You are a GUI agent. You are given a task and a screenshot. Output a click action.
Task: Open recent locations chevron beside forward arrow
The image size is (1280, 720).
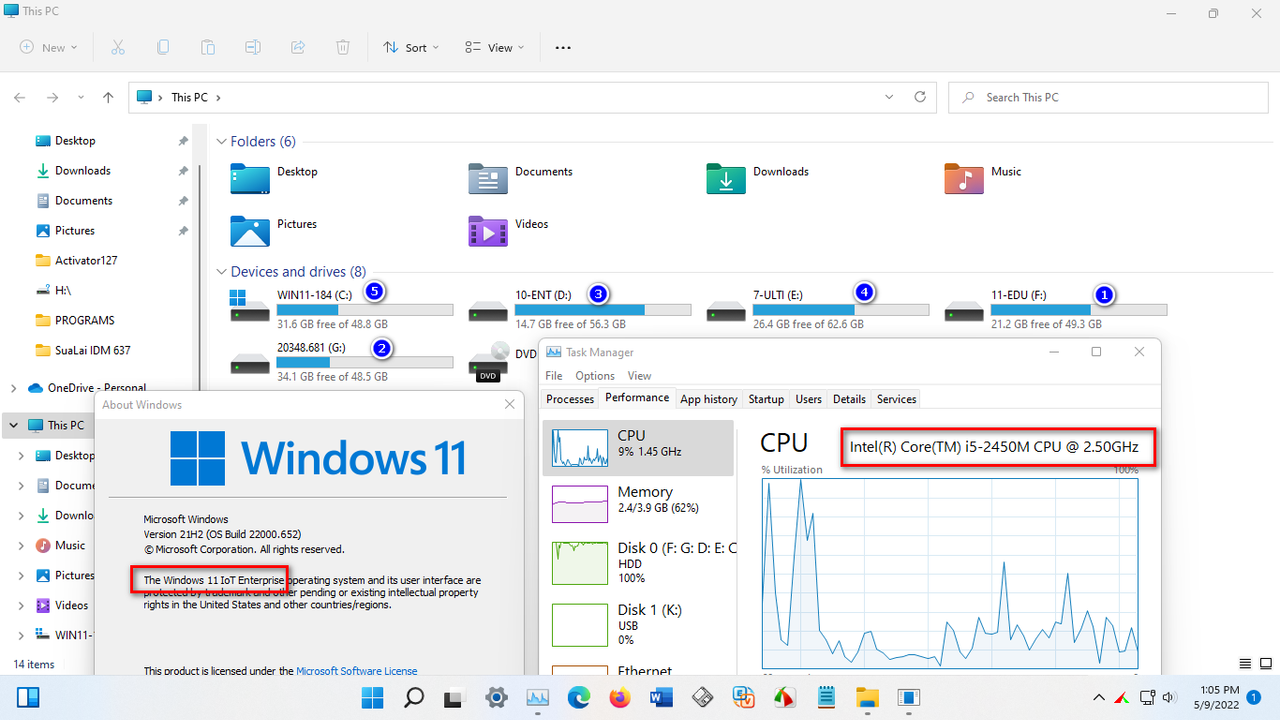point(80,97)
